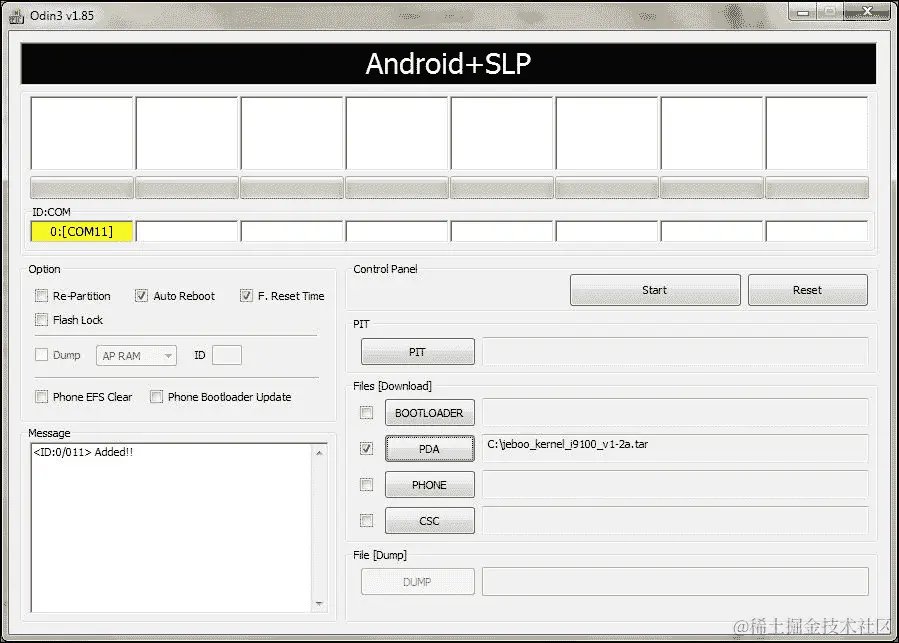Disable the Auto Reboot checkbox

tap(141, 295)
